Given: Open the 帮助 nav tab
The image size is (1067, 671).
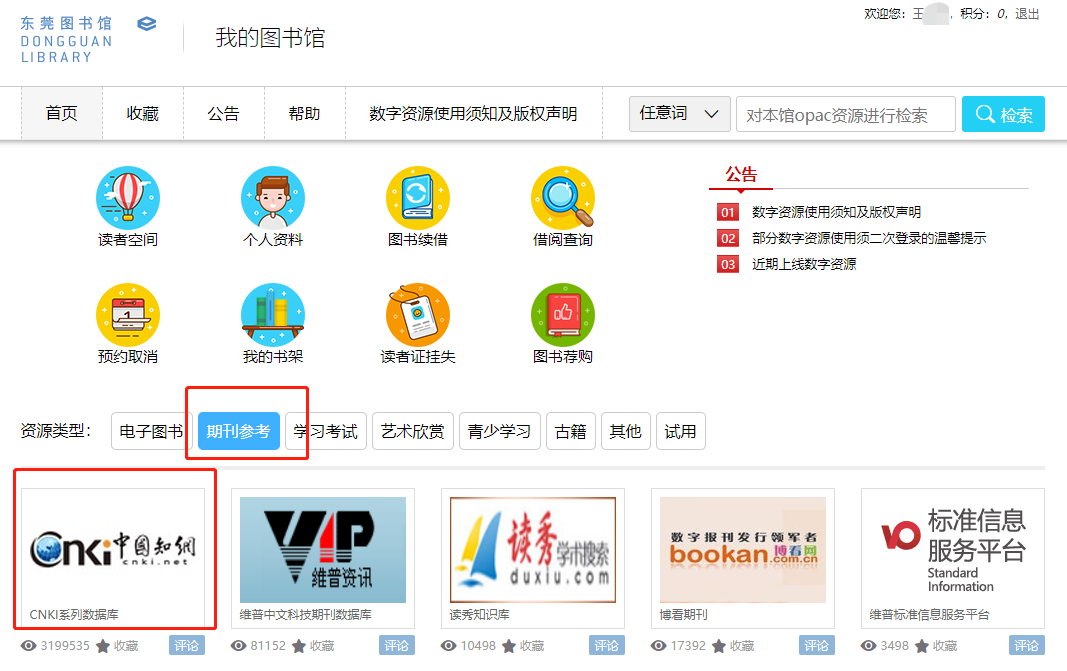Looking at the screenshot, I should (305, 114).
